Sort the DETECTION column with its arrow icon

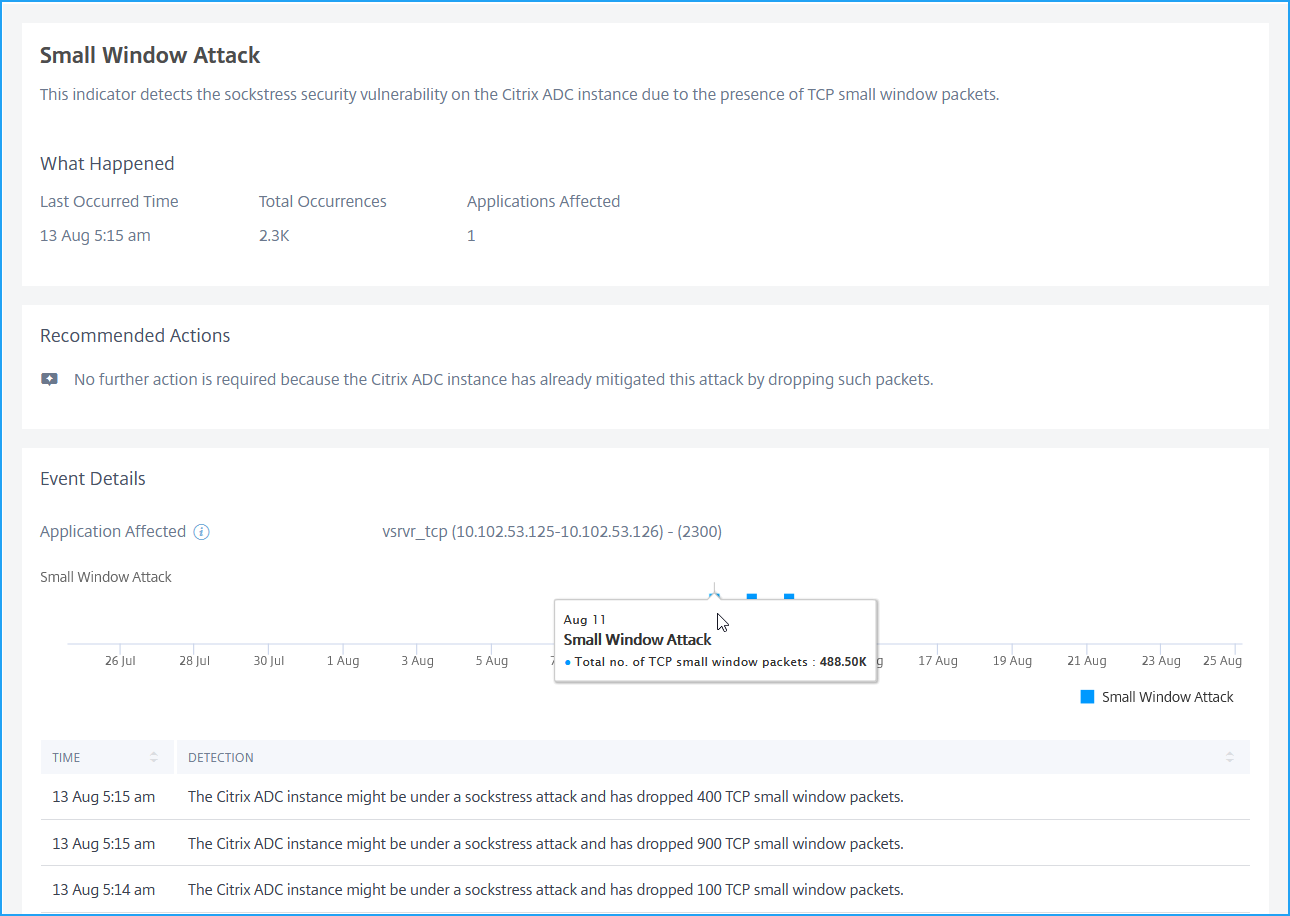point(1229,758)
